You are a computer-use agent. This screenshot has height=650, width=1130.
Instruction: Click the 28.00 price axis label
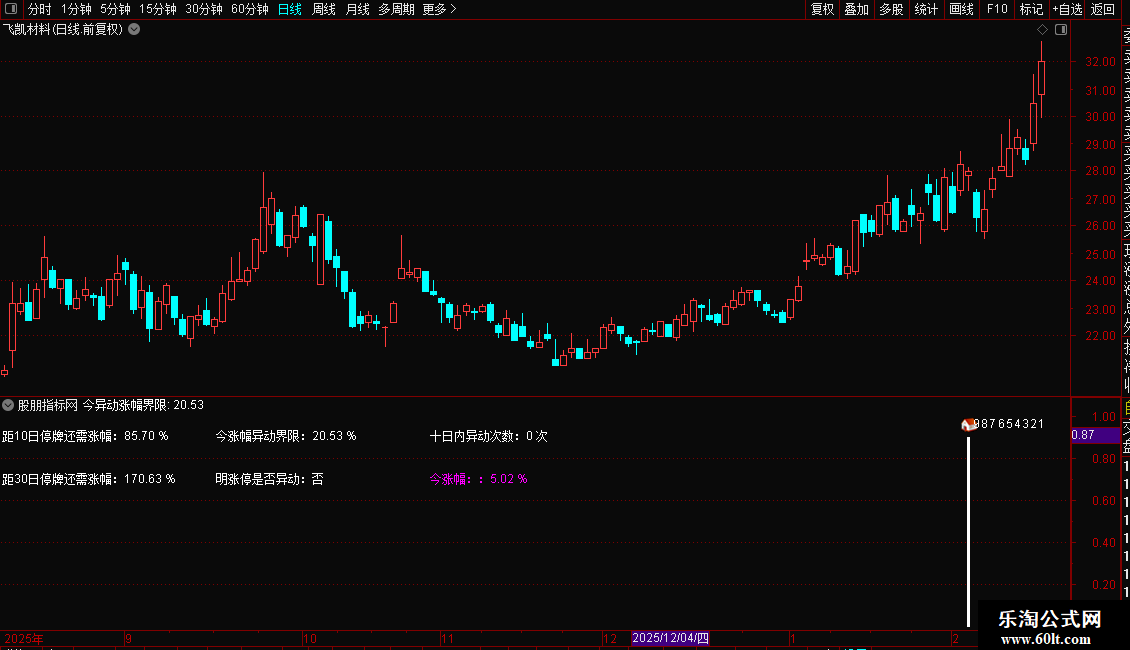pyautogui.click(x=1100, y=171)
